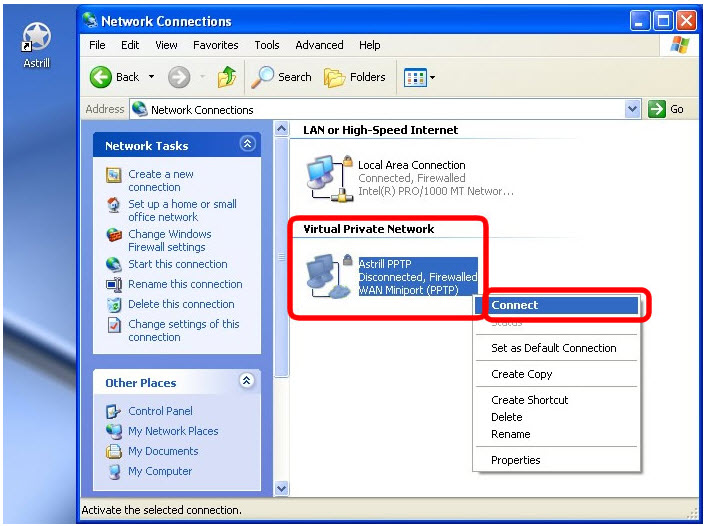Click the Views grid icon
This screenshot has width=706, height=526.
coord(415,77)
